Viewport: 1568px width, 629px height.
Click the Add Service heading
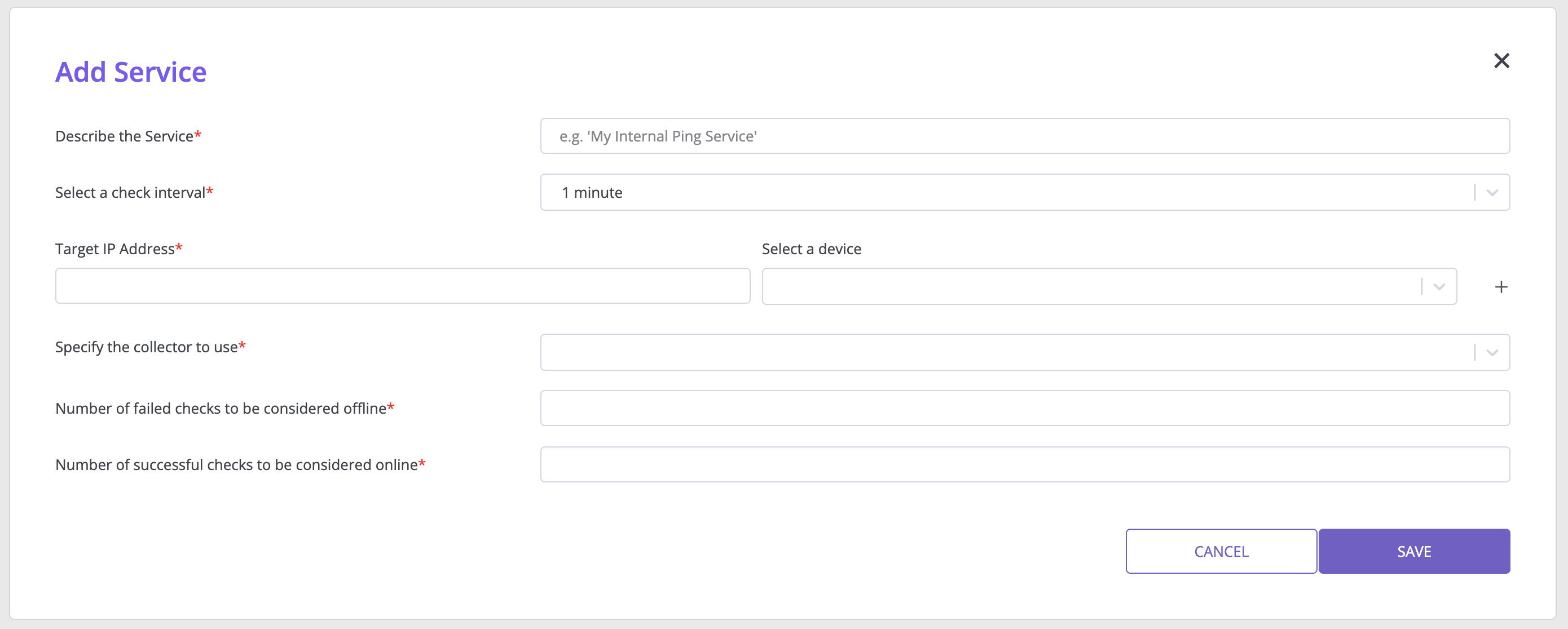(130, 71)
